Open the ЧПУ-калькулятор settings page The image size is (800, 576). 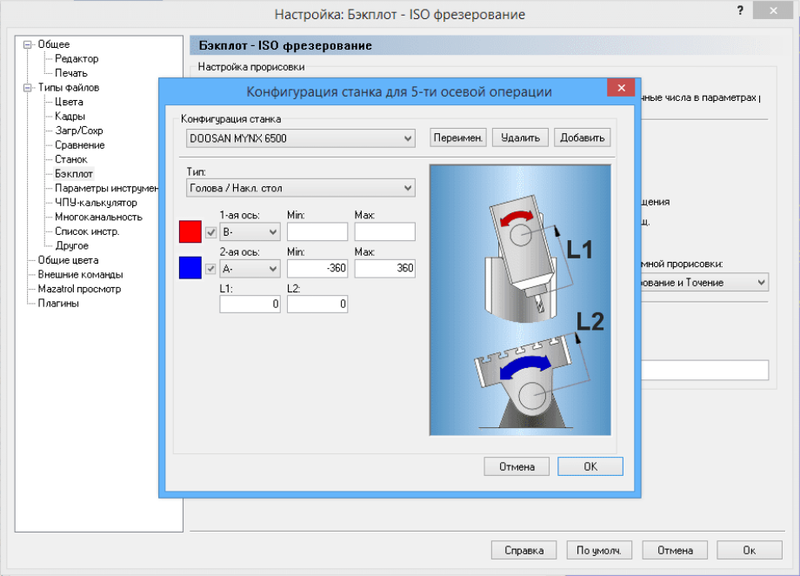(96, 203)
